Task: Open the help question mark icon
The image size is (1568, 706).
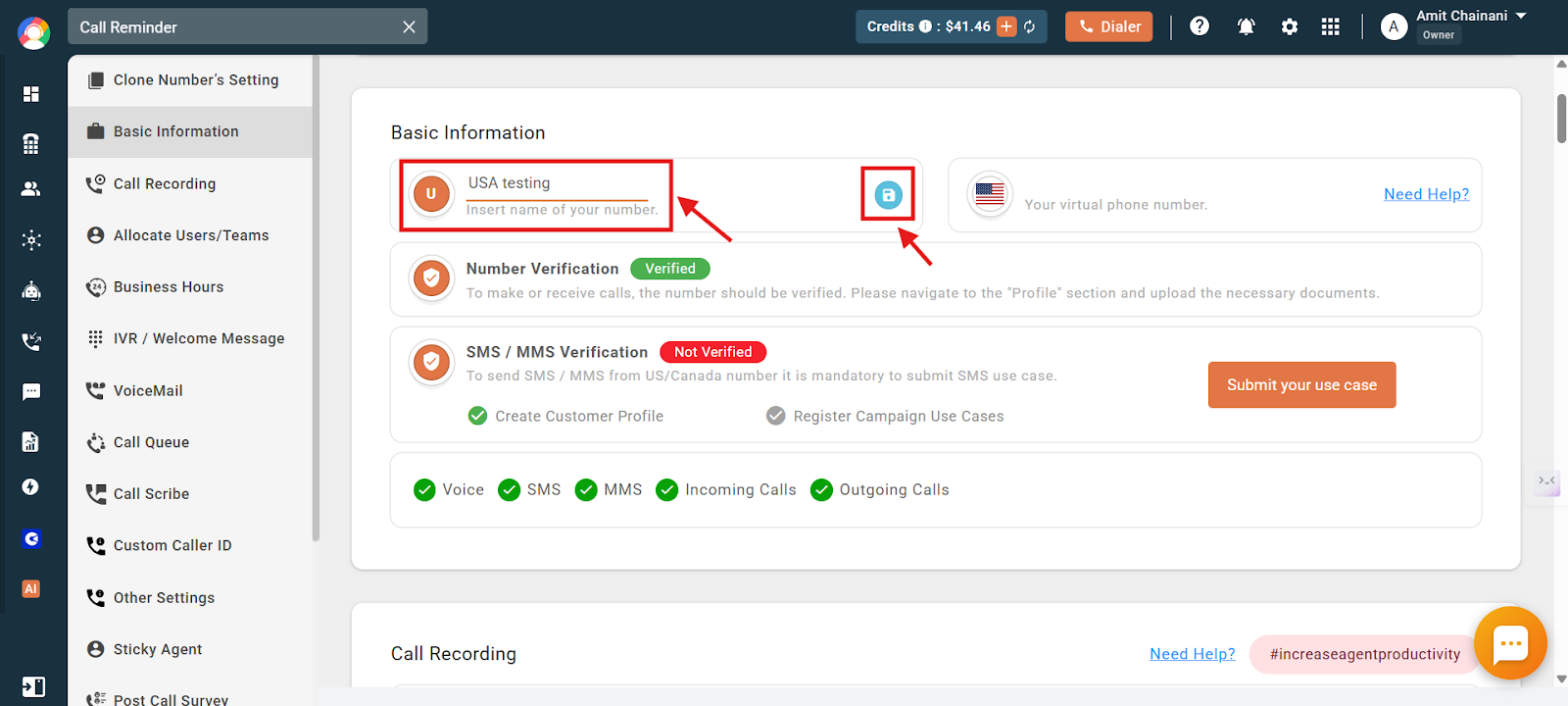Action: [x=1200, y=26]
